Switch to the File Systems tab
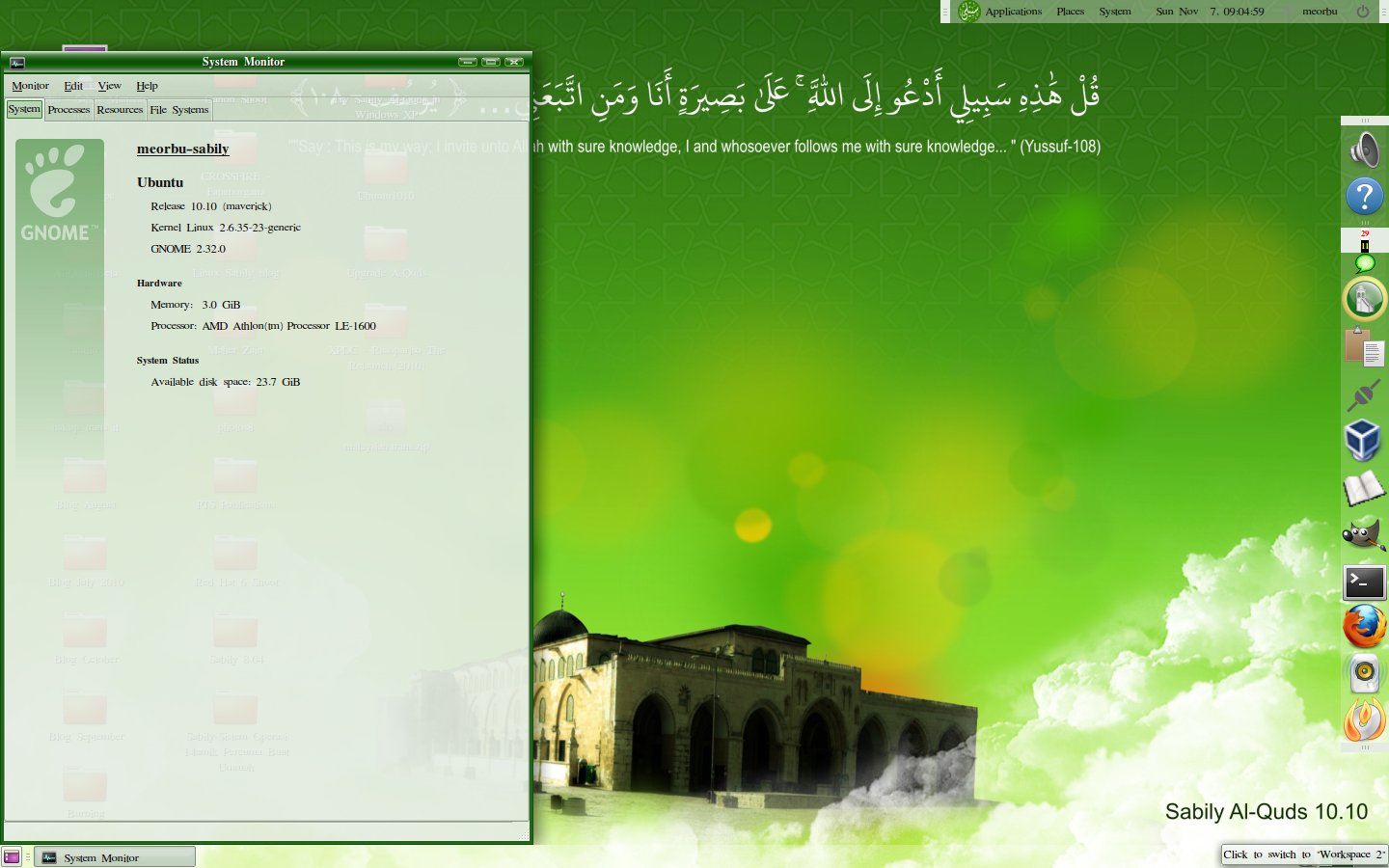1389x868 pixels. coord(179,109)
